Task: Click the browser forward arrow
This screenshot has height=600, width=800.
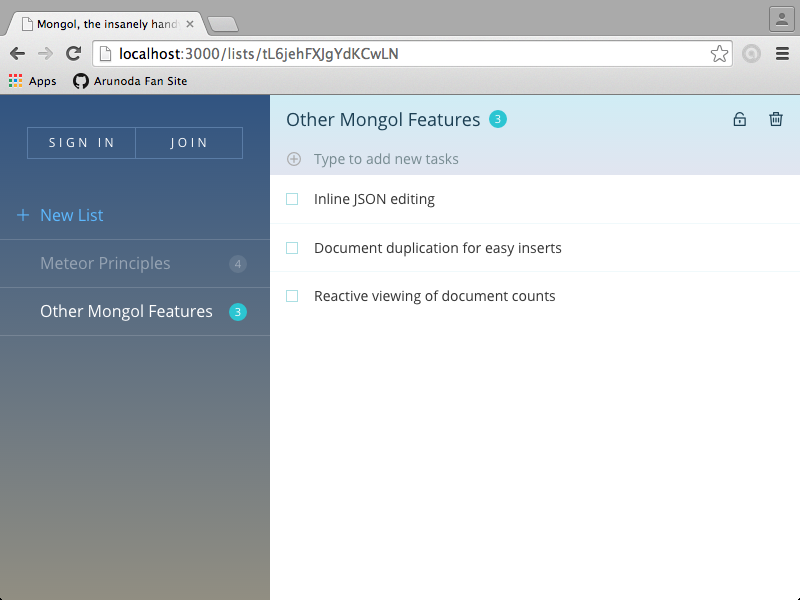Action: pos(45,54)
